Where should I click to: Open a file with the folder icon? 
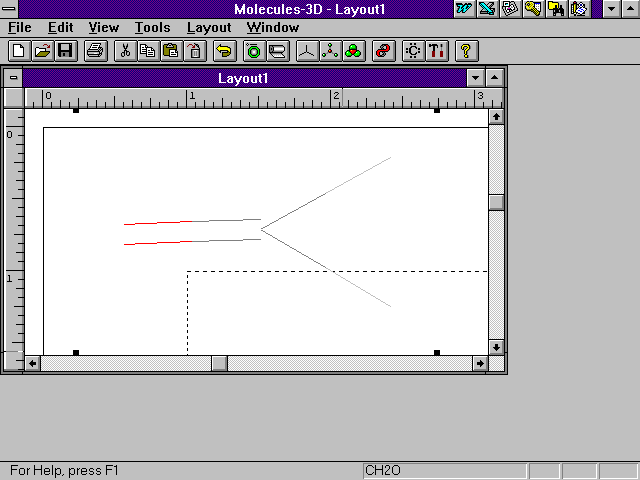(42, 51)
